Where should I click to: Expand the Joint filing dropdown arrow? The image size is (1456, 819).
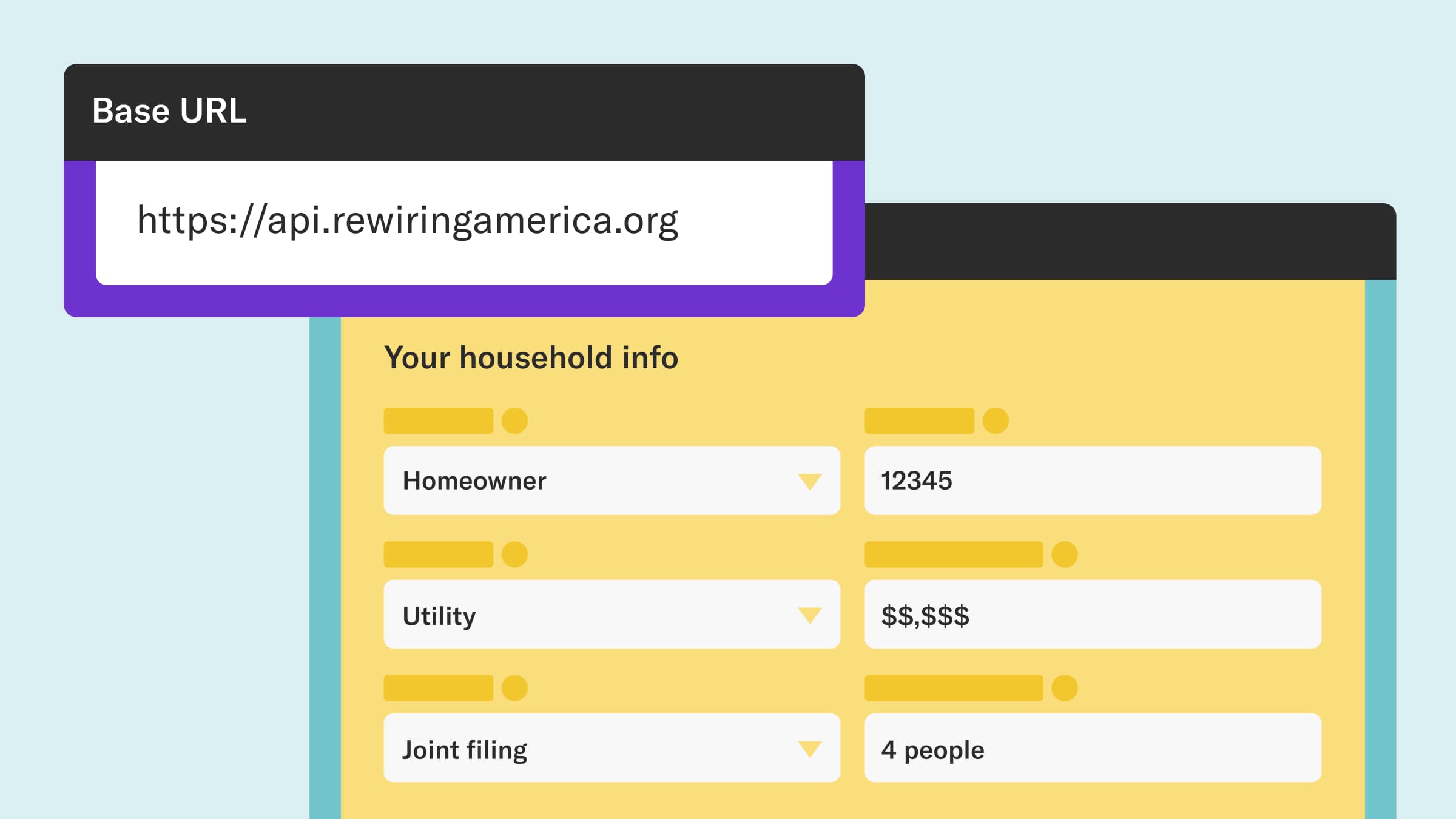pyautogui.click(x=809, y=749)
